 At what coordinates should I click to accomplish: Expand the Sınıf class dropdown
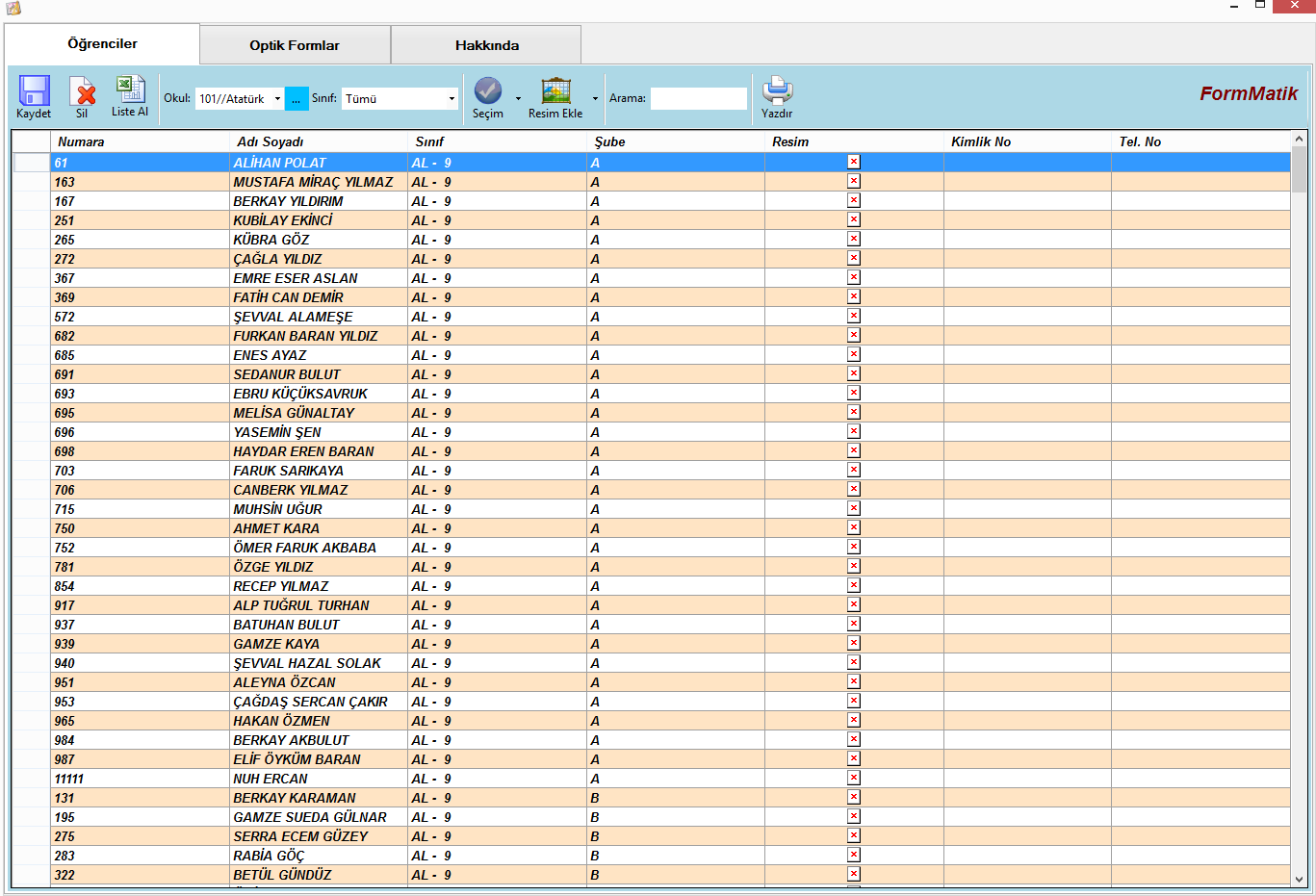click(x=452, y=99)
